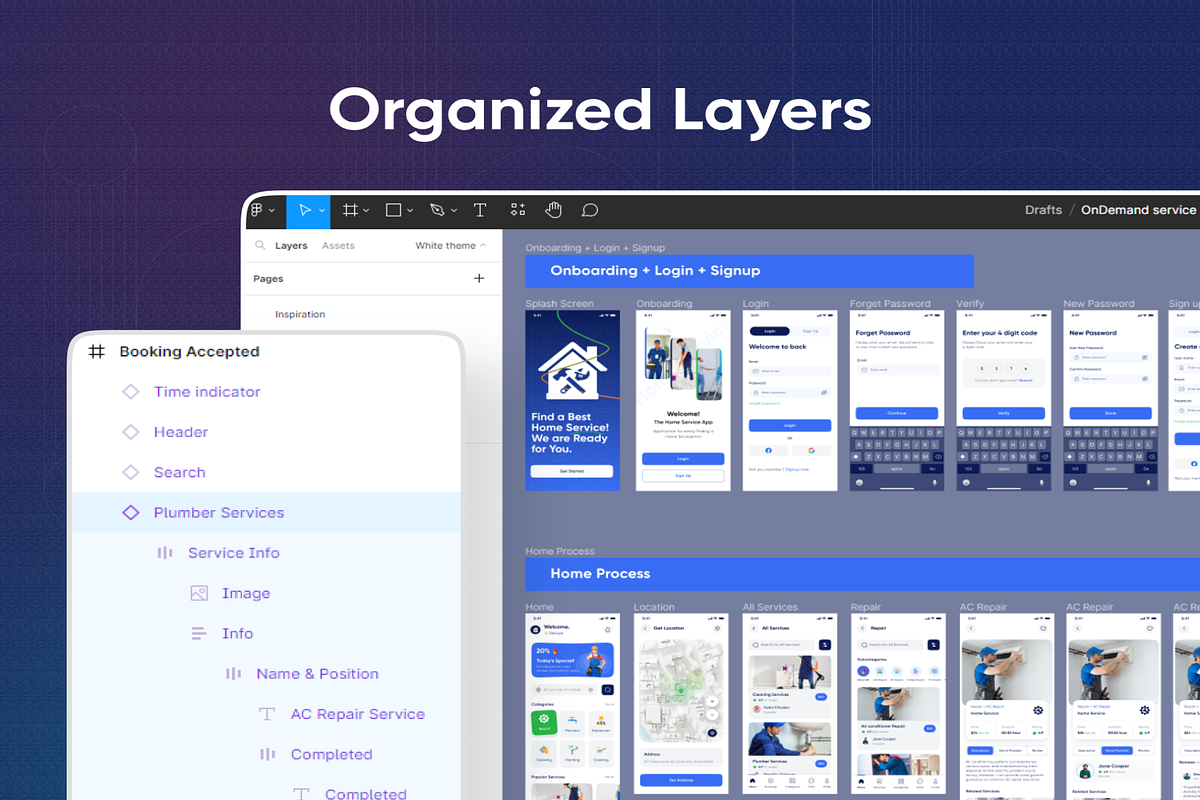
Task: Select the Header layer
Action: (x=181, y=432)
